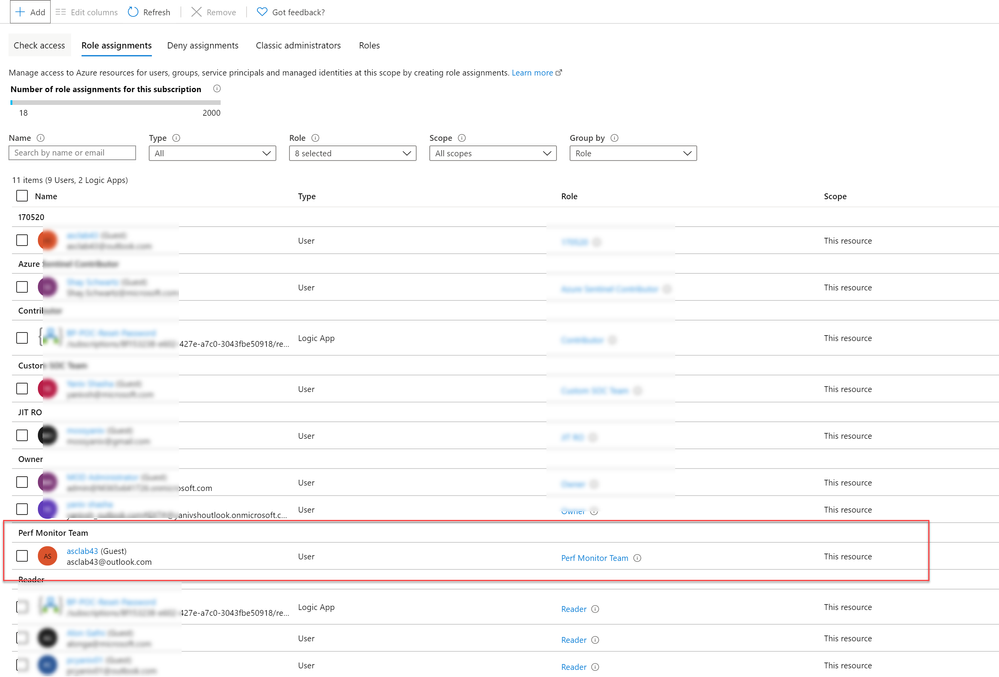Screen dimensions: 999x677
Task: Click the info icon beside Type filter
Action: pos(176,138)
